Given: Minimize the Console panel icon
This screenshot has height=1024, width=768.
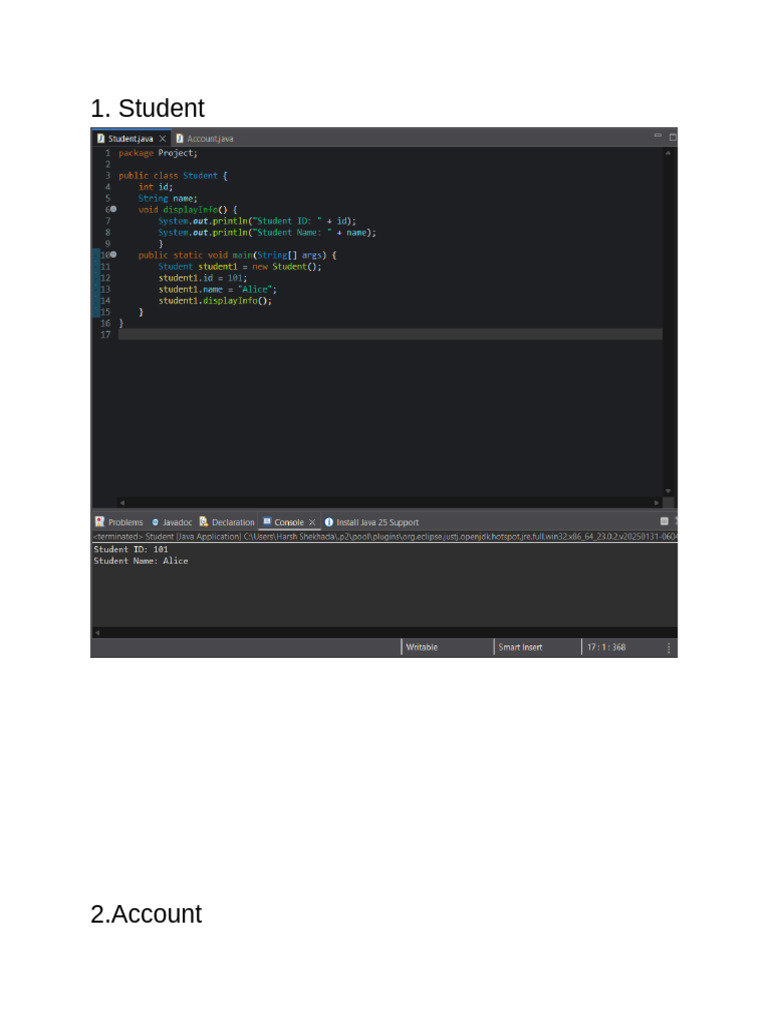Looking at the screenshot, I should (664, 521).
